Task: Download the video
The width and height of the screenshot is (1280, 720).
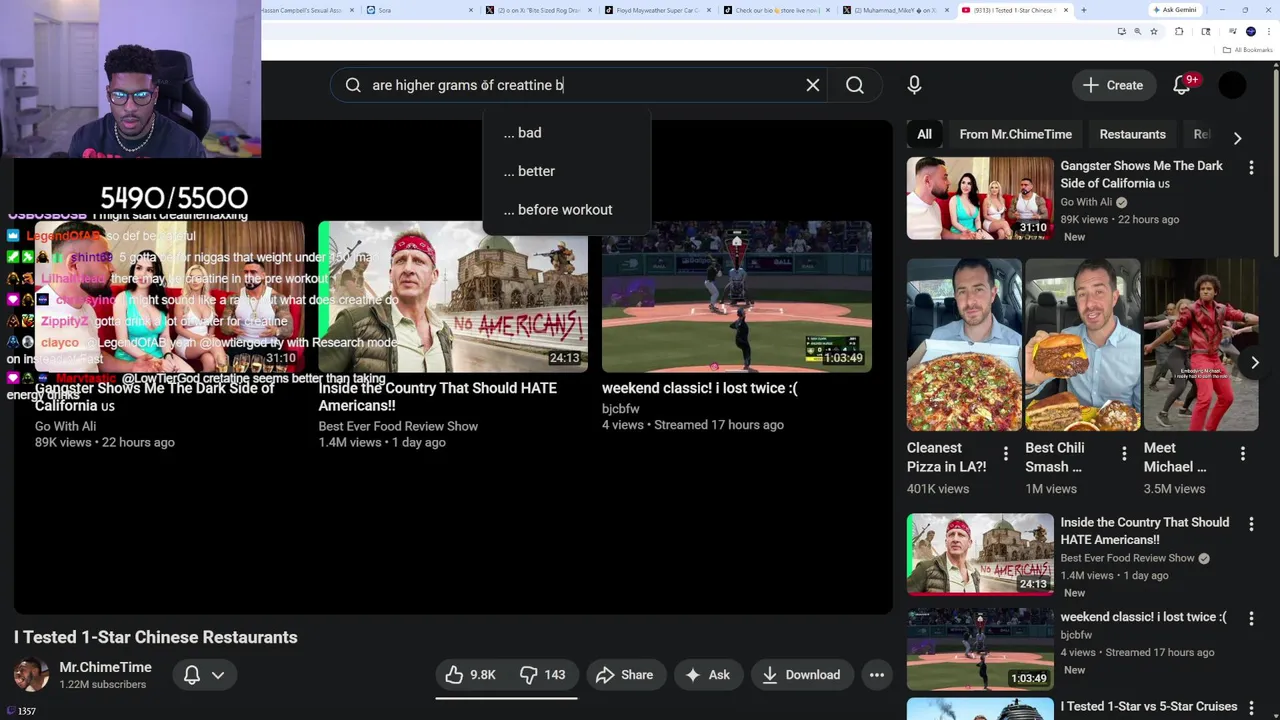Action: 801,675
